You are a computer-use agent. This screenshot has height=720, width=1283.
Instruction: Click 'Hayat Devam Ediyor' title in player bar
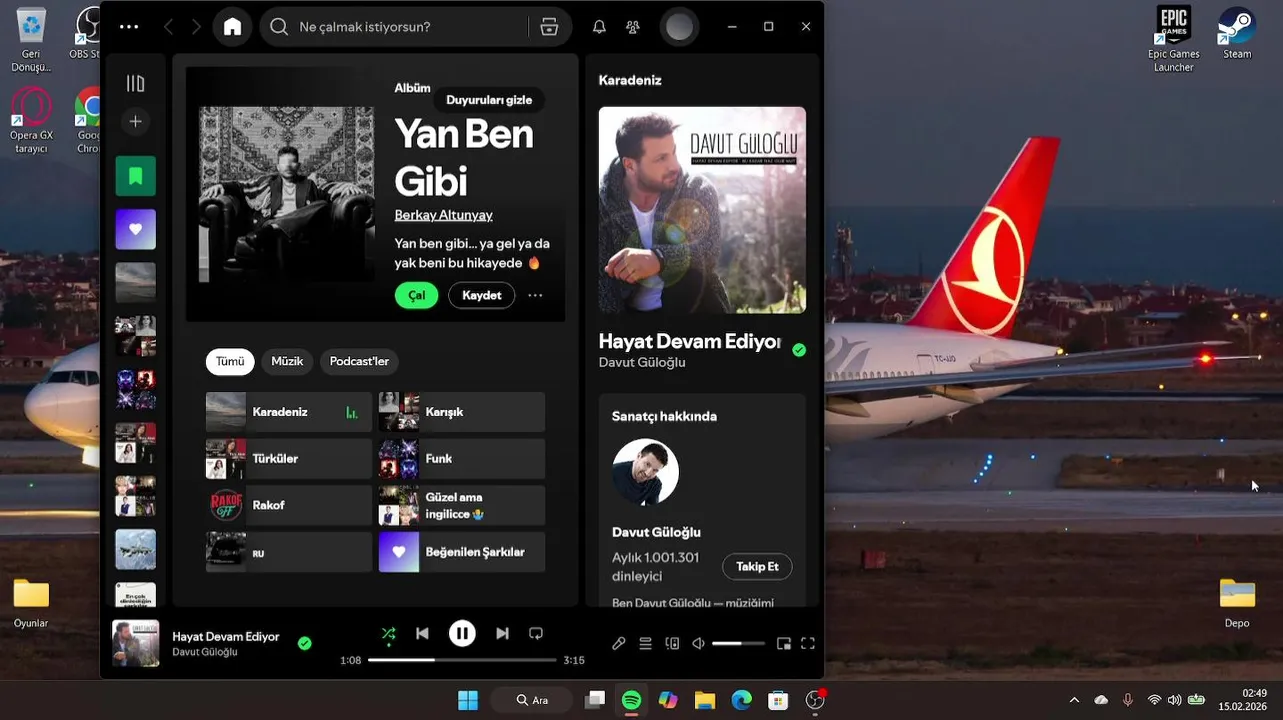click(226, 636)
